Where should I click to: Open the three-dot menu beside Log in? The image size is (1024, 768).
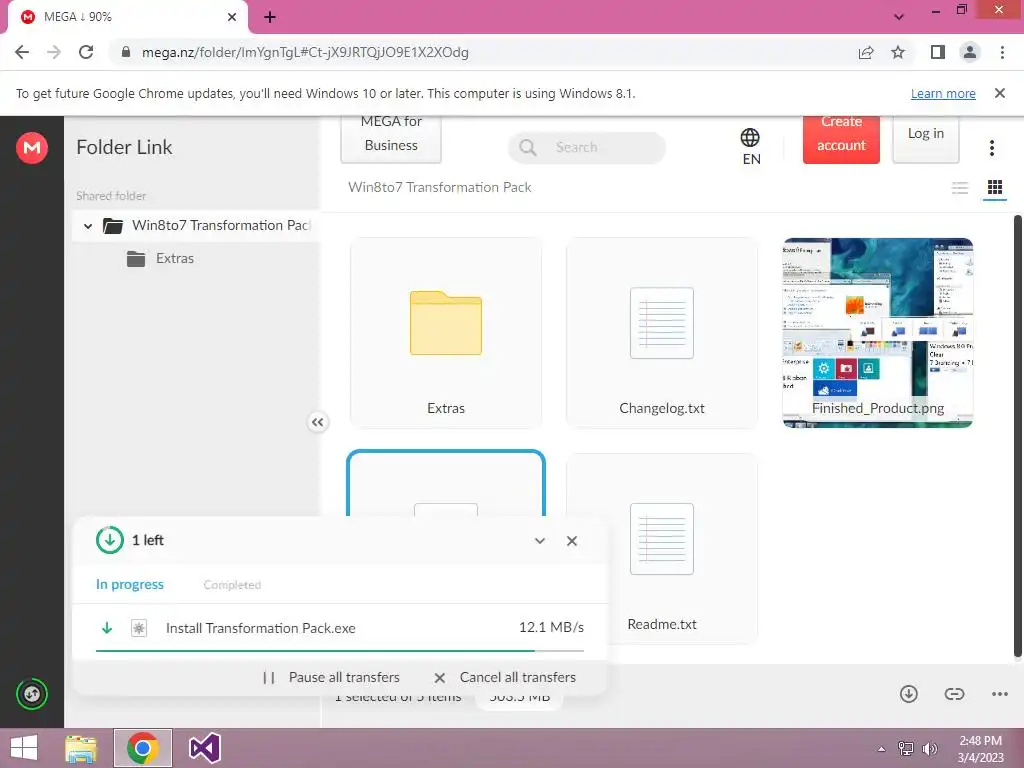(x=991, y=148)
